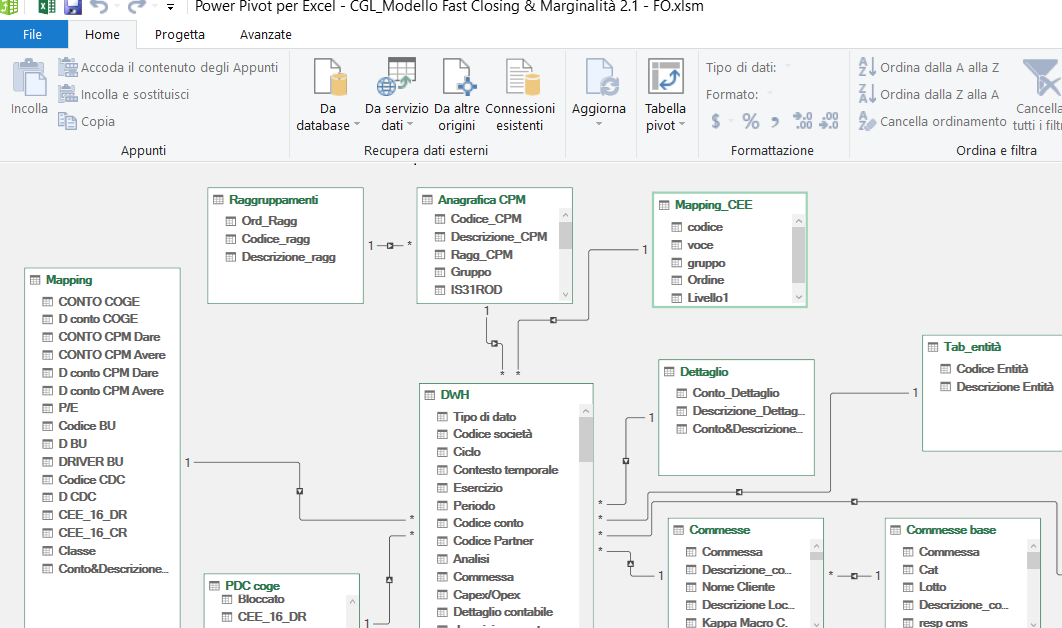Screen dimensions: 1062x628
Task: Select Descrizione Entità field in Tab_entità
Action: coord(1004,387)
